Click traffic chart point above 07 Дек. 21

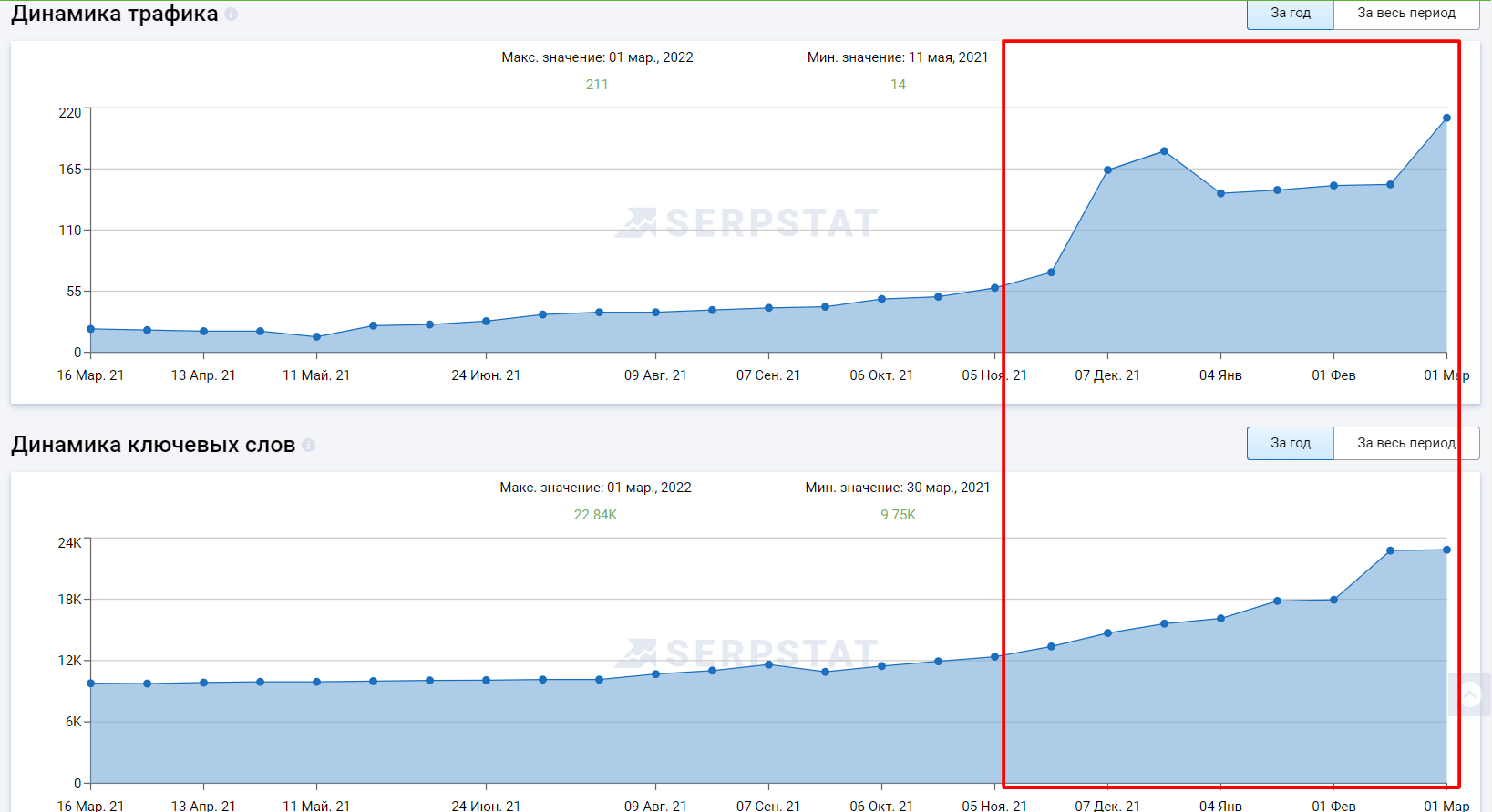[1107, 170]
